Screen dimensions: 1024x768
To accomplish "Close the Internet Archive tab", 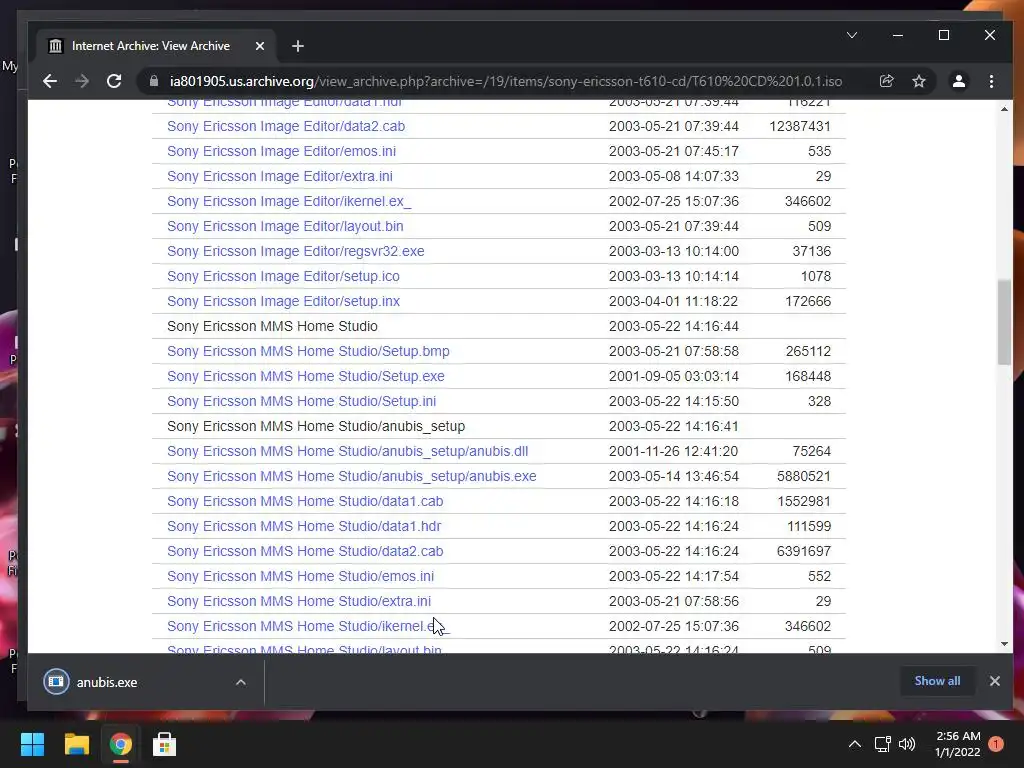I will pos(260,46).
